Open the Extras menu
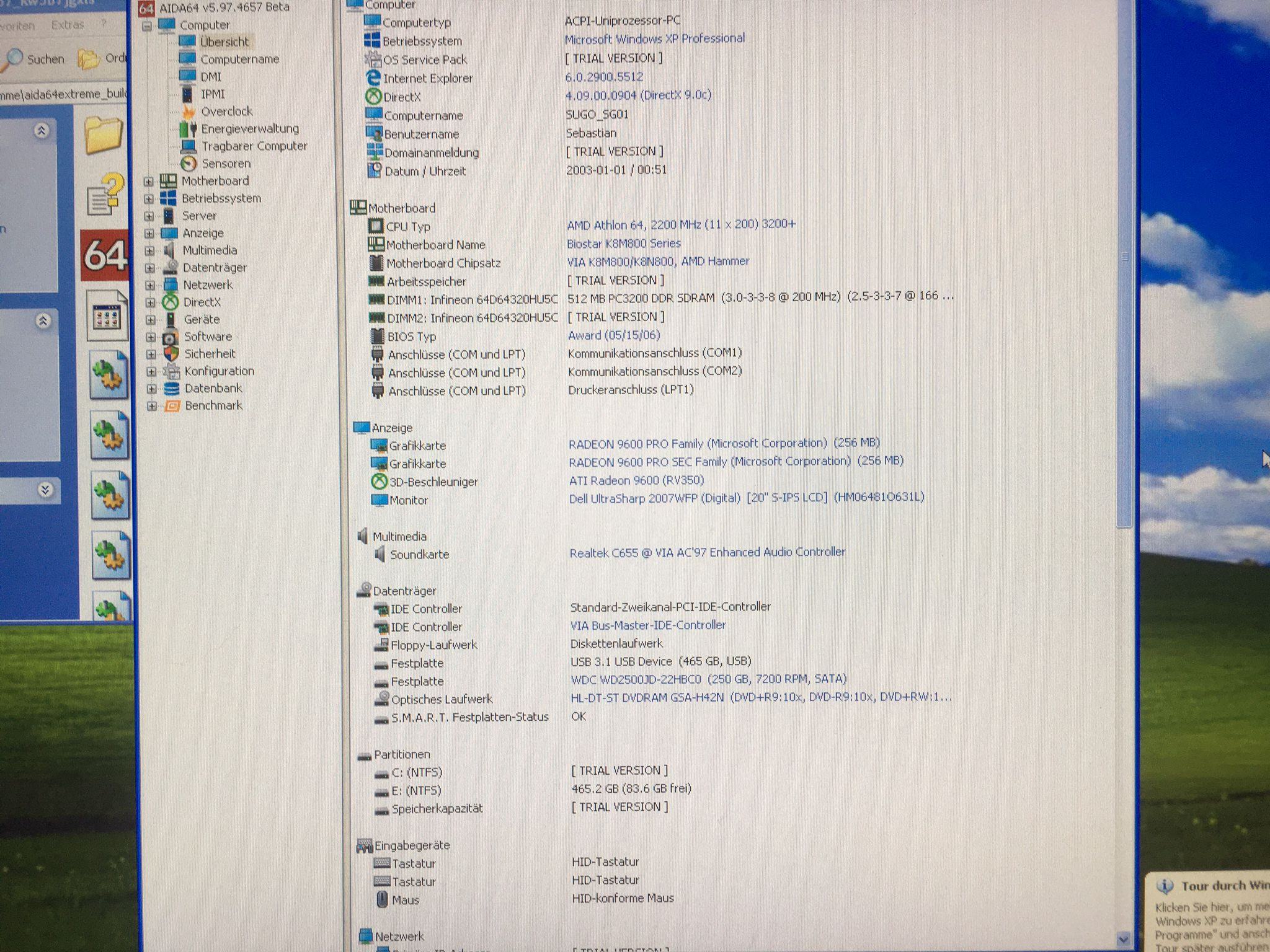 [x=68, y=25]
